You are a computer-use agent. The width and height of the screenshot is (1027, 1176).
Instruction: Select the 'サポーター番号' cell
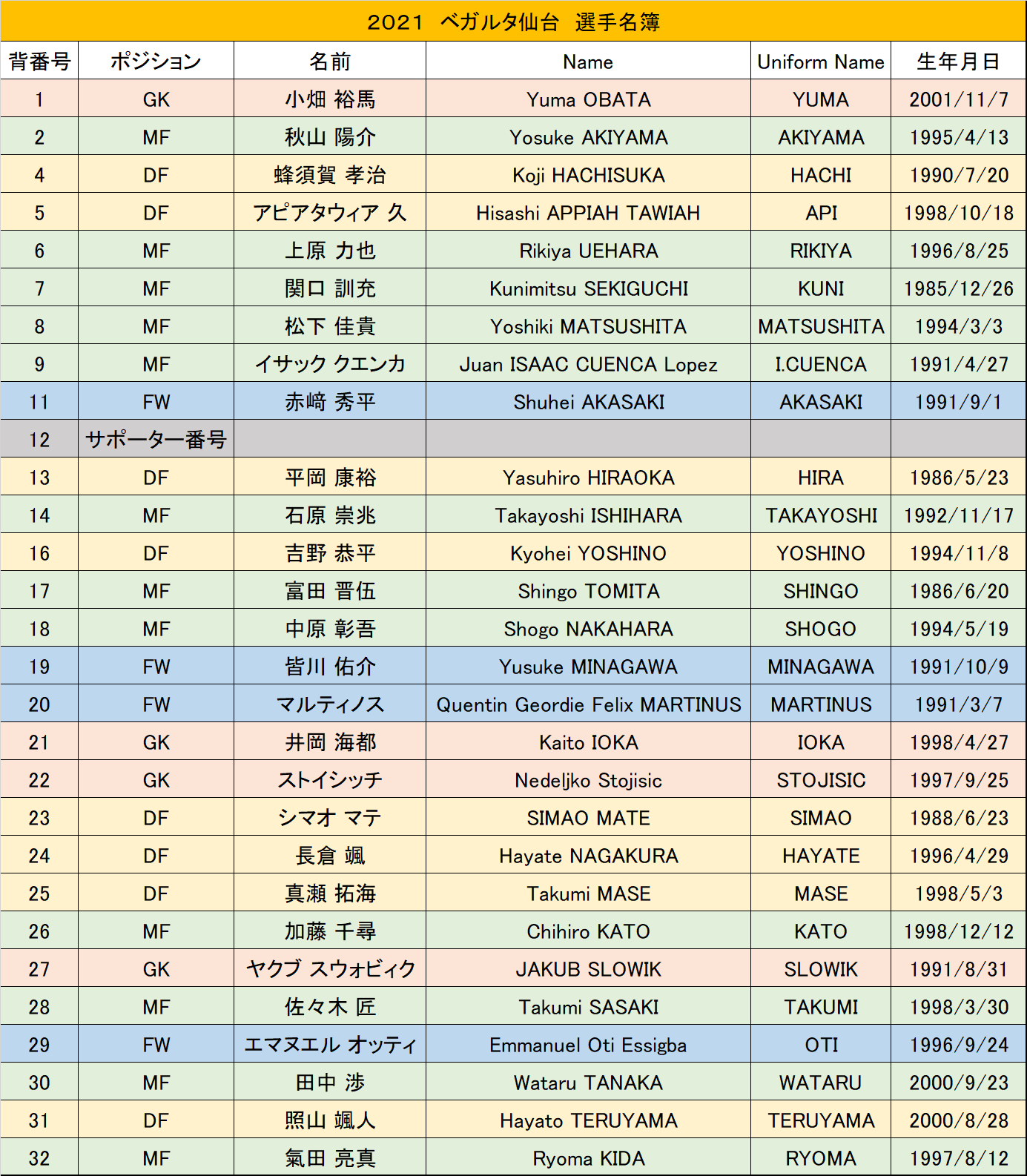coord(156,439)
